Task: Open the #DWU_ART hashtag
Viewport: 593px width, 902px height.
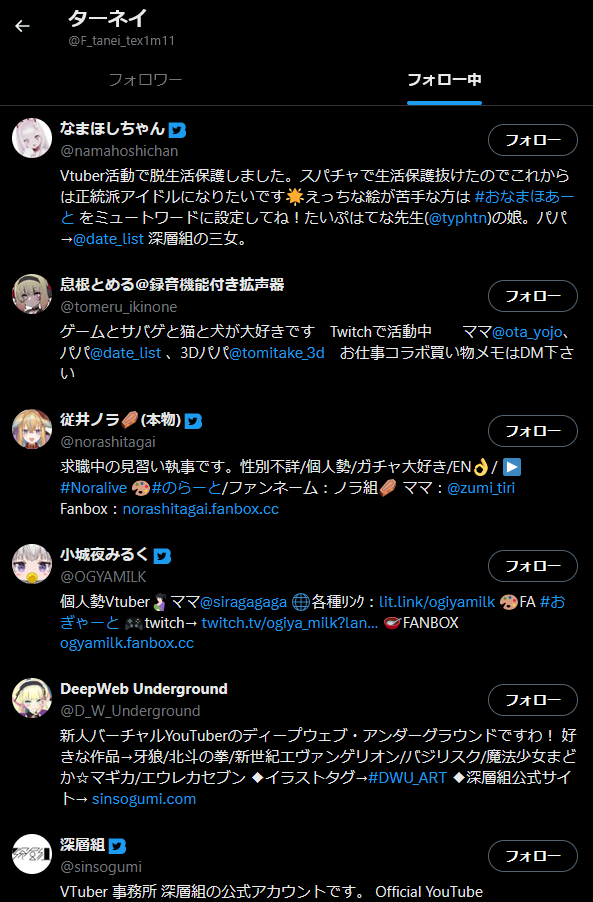Action: tap(407, 778)
